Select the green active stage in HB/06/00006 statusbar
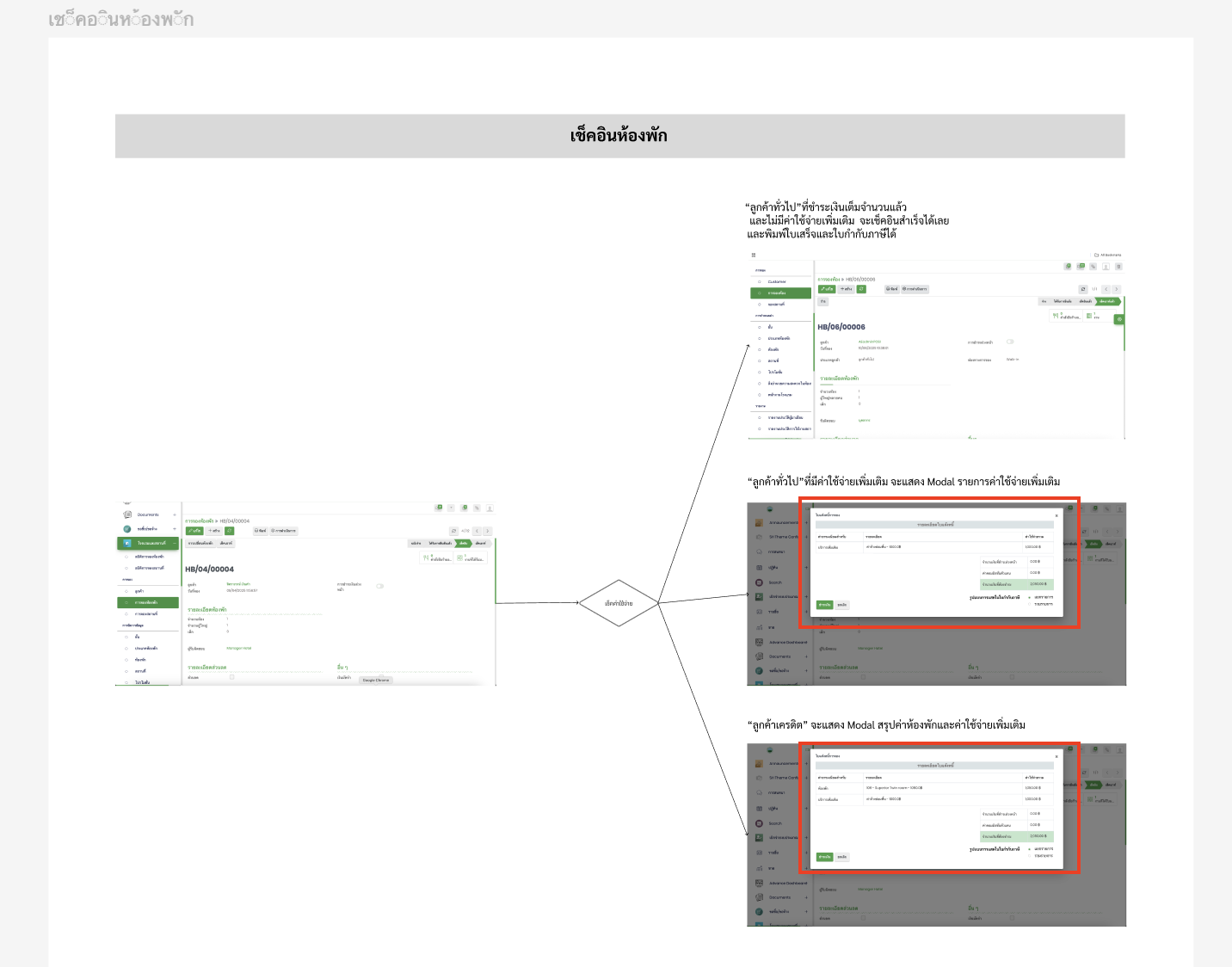1232x967 pixels. [1107, 301]
